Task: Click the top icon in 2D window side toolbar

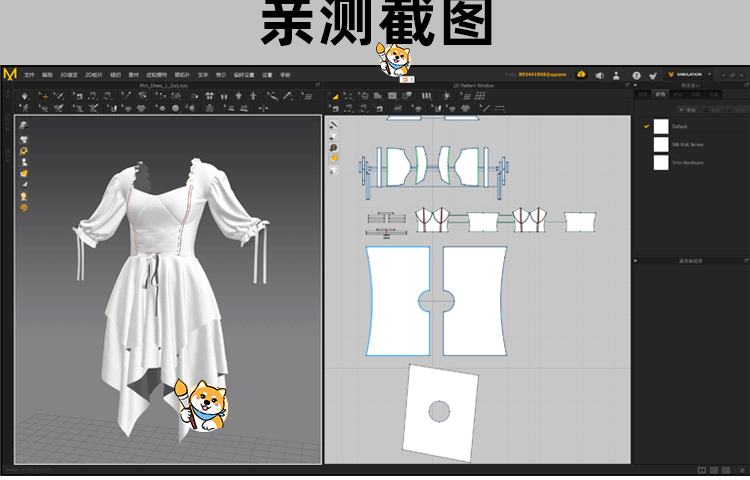Action: tap(333, 125)
